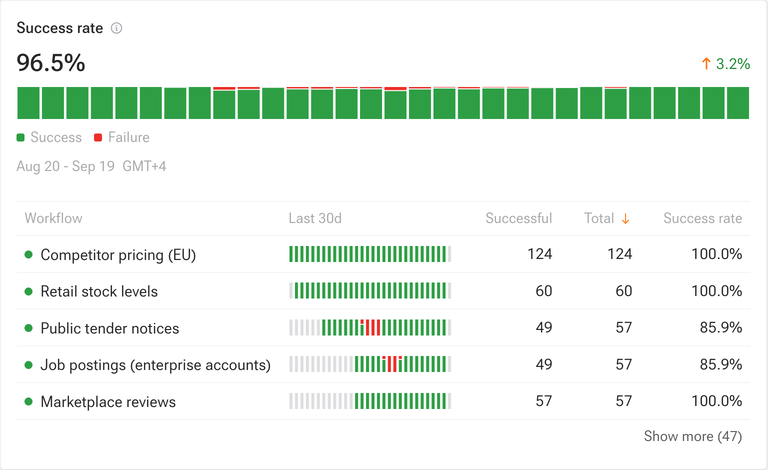Click the status dot for Marketplace reviews
This screenshot has width=768, height=470.
point(28,401)
